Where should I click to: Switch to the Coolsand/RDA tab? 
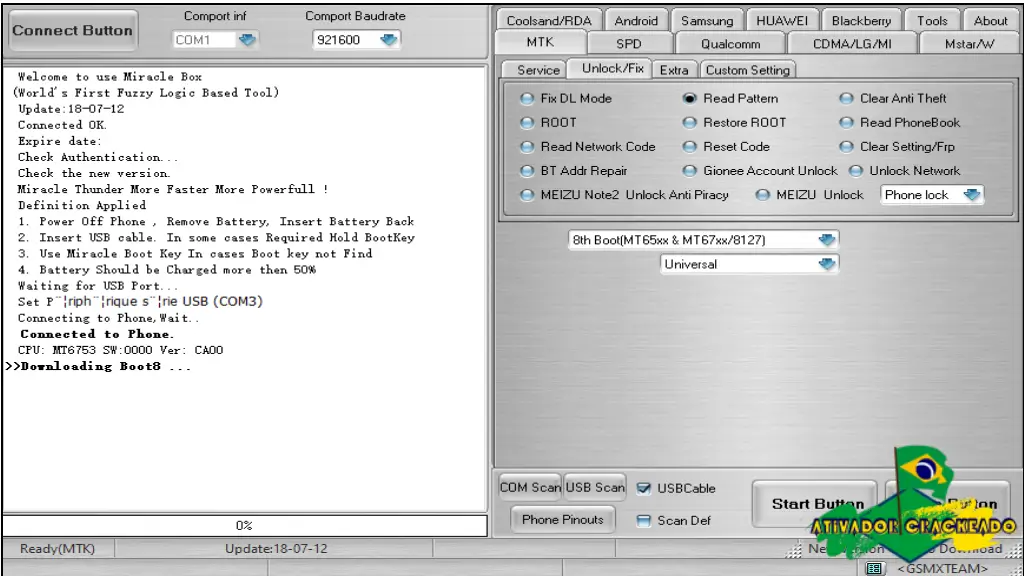(x=549, y=21)
